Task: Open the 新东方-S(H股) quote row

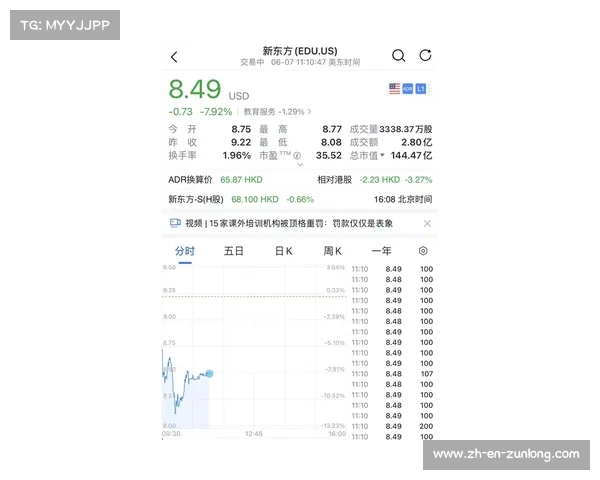Action: 300,199
